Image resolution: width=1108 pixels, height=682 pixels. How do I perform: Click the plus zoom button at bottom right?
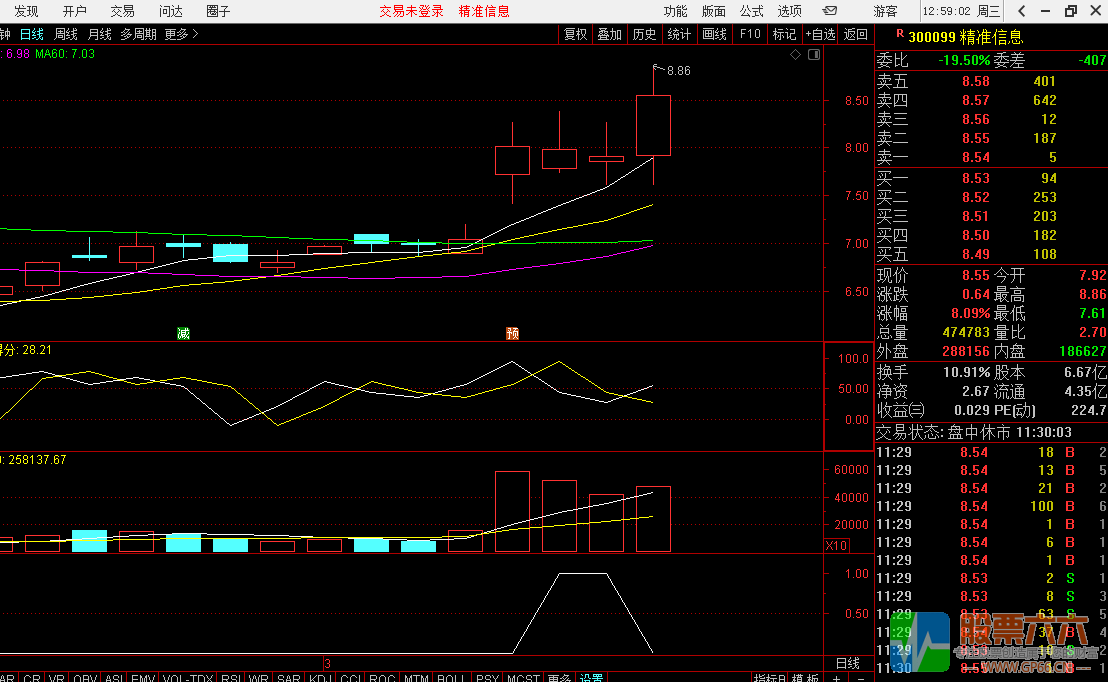(837, 678)
